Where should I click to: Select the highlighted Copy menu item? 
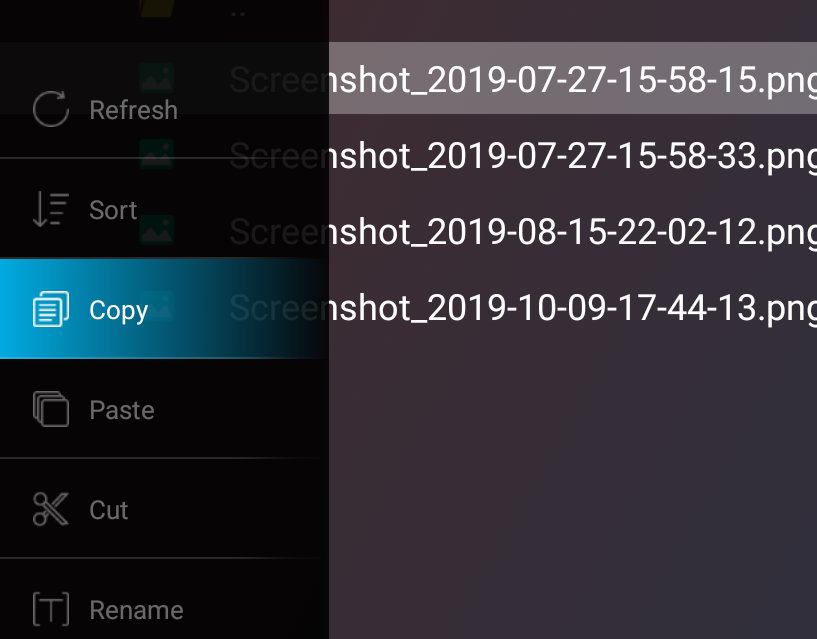pyautogui.click(x=164, y=309)
